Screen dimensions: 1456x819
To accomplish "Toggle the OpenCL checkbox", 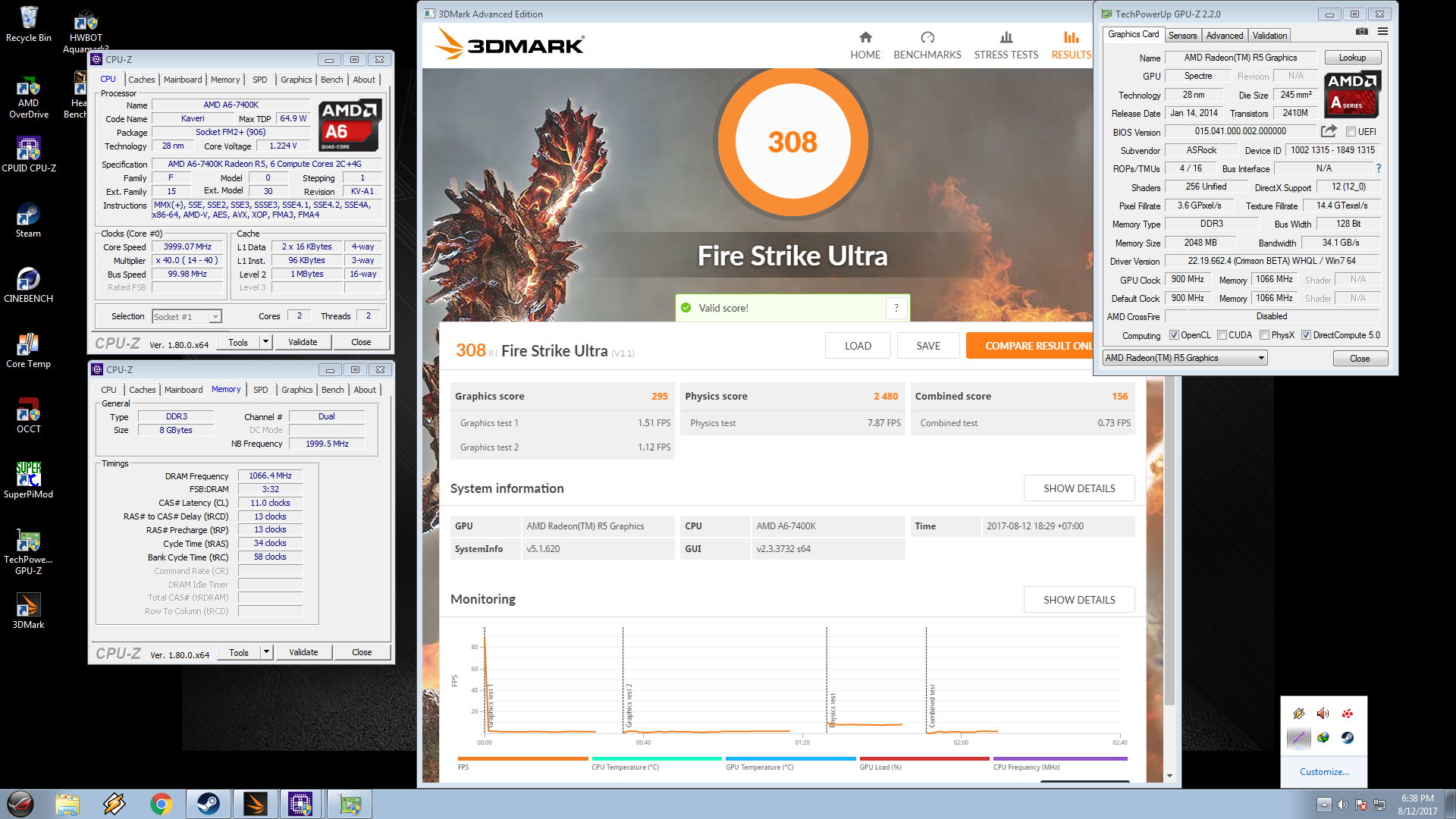I will pos(1174,335).
